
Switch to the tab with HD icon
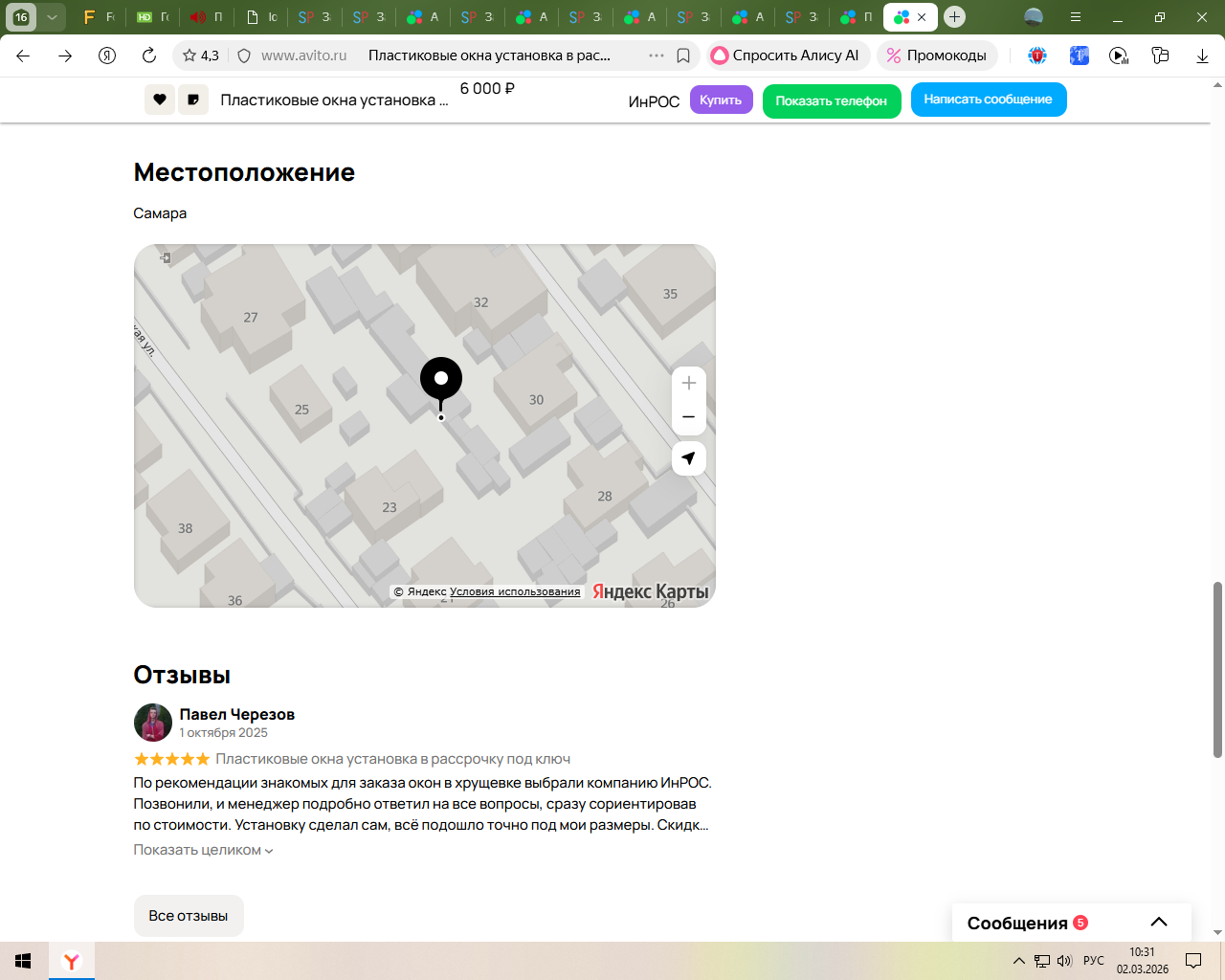152,17
